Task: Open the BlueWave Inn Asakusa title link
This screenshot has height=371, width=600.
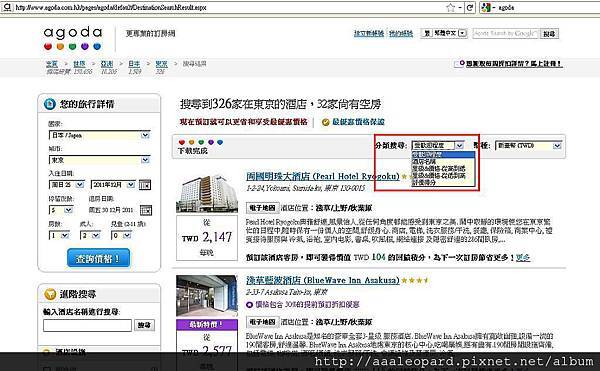Action: (323, 280)
